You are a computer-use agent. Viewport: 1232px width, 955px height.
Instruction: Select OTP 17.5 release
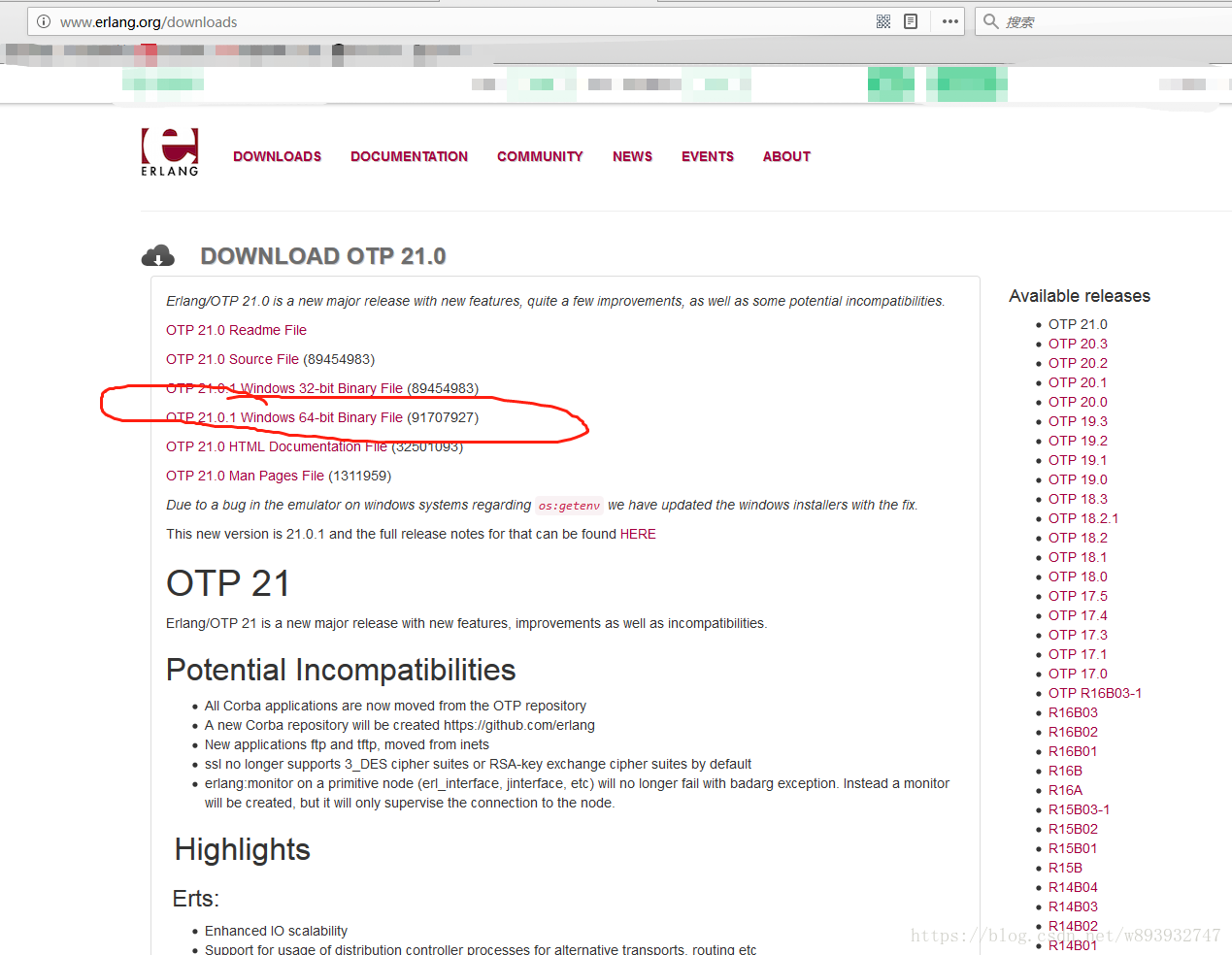[x=1078, y=596]
